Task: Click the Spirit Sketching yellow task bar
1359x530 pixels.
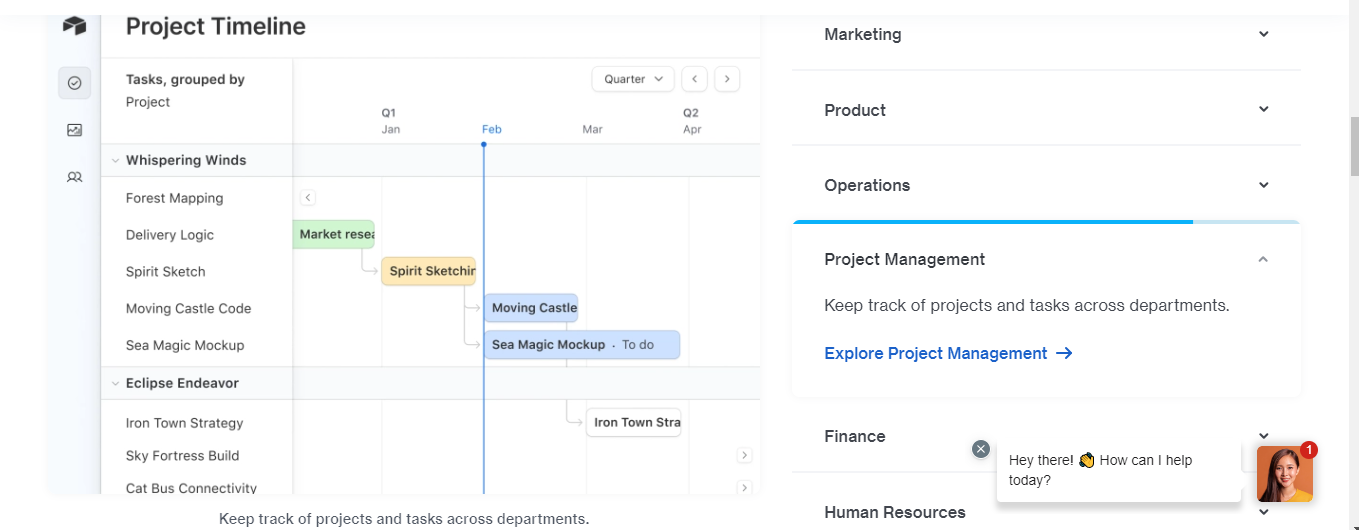Action: click(x=429, y=271)
